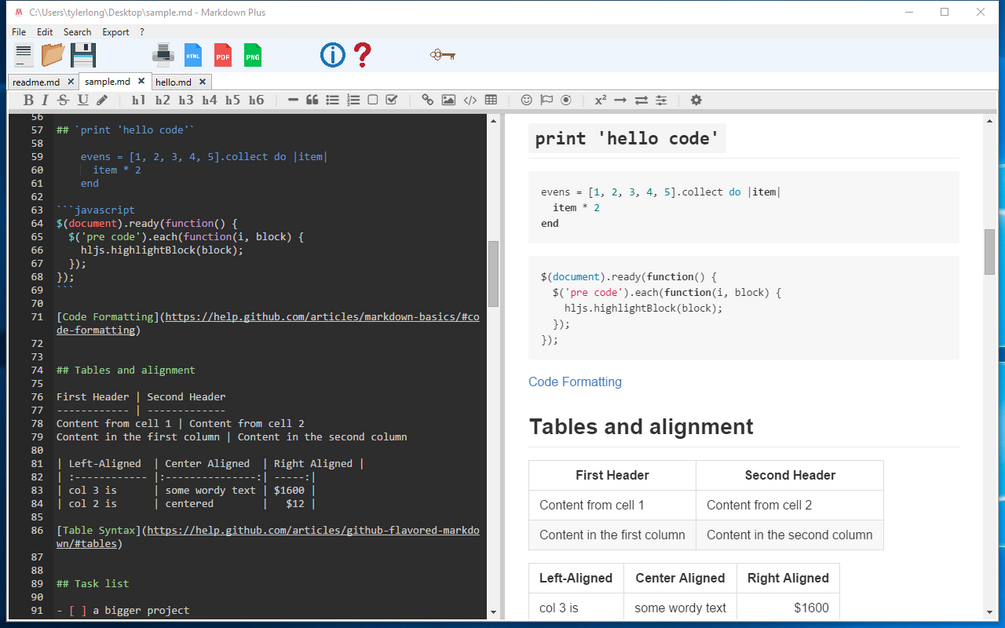
Task: Click the sliders icon in formatting toolbar
Action: point(661,100)
